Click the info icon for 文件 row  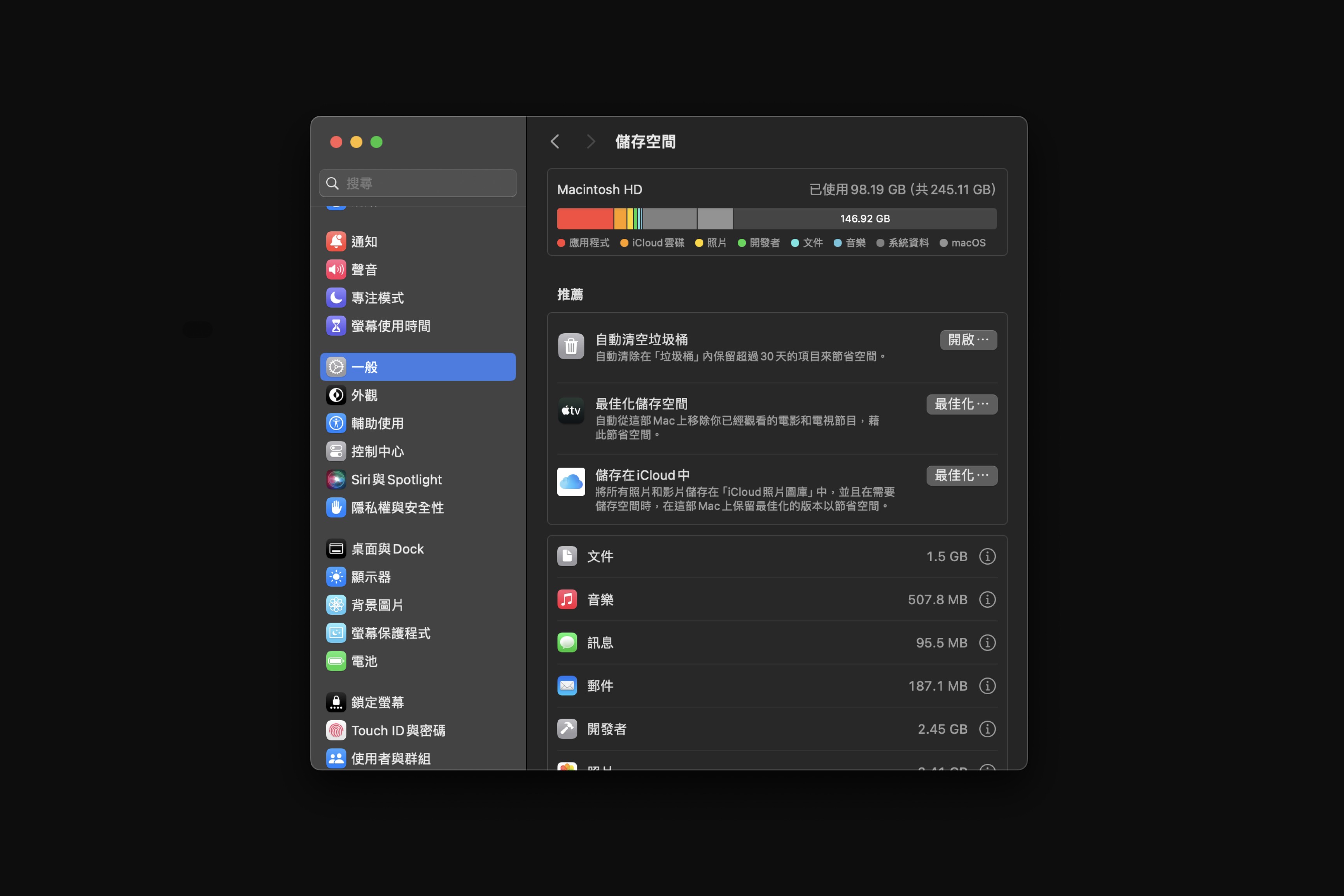987,556
